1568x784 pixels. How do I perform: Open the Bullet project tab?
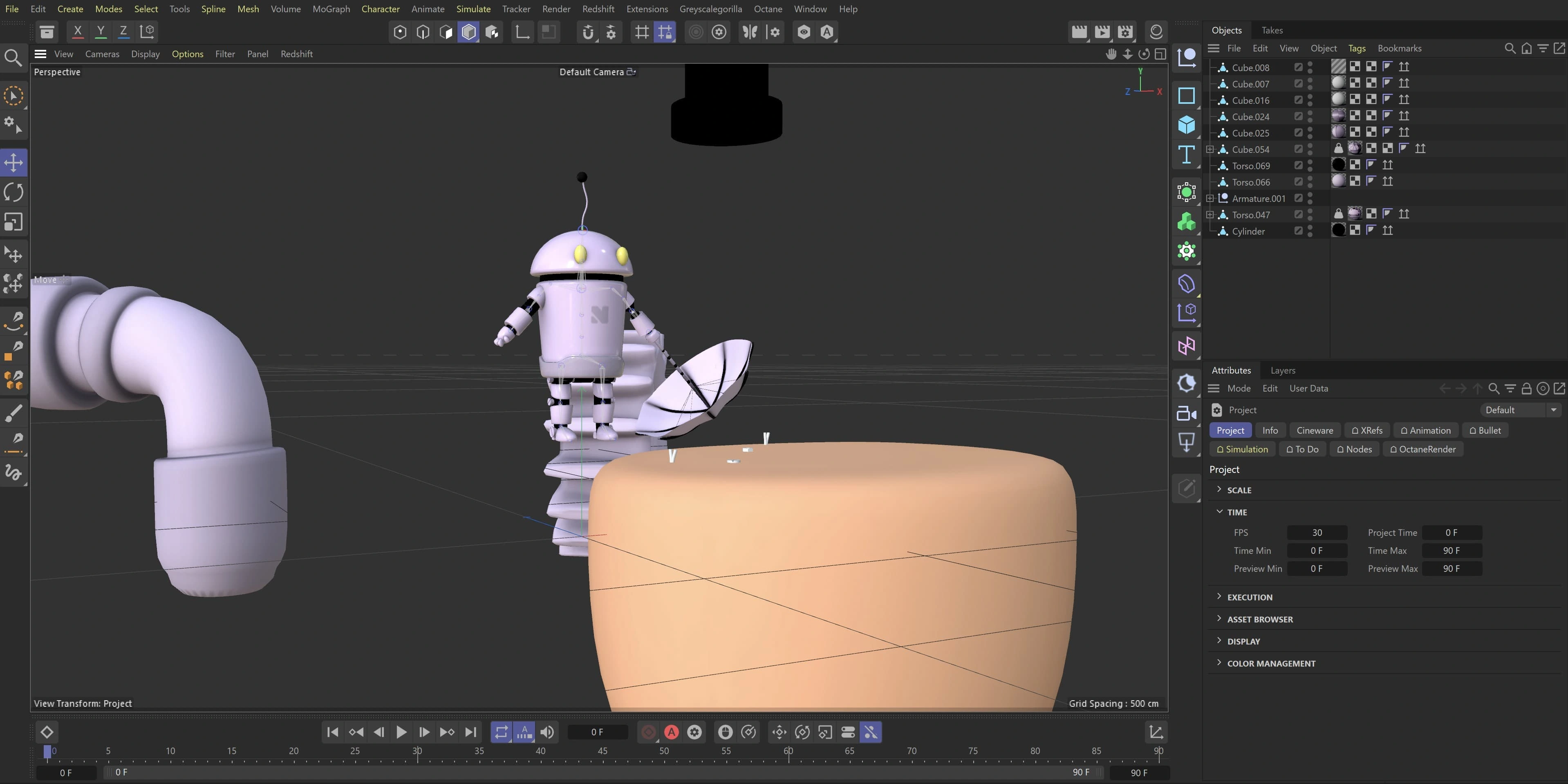tap(1485, 430)
